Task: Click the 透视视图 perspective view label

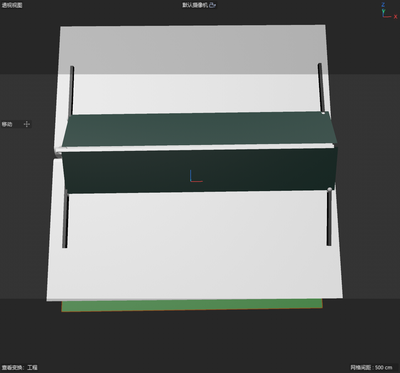Action: 12,5
